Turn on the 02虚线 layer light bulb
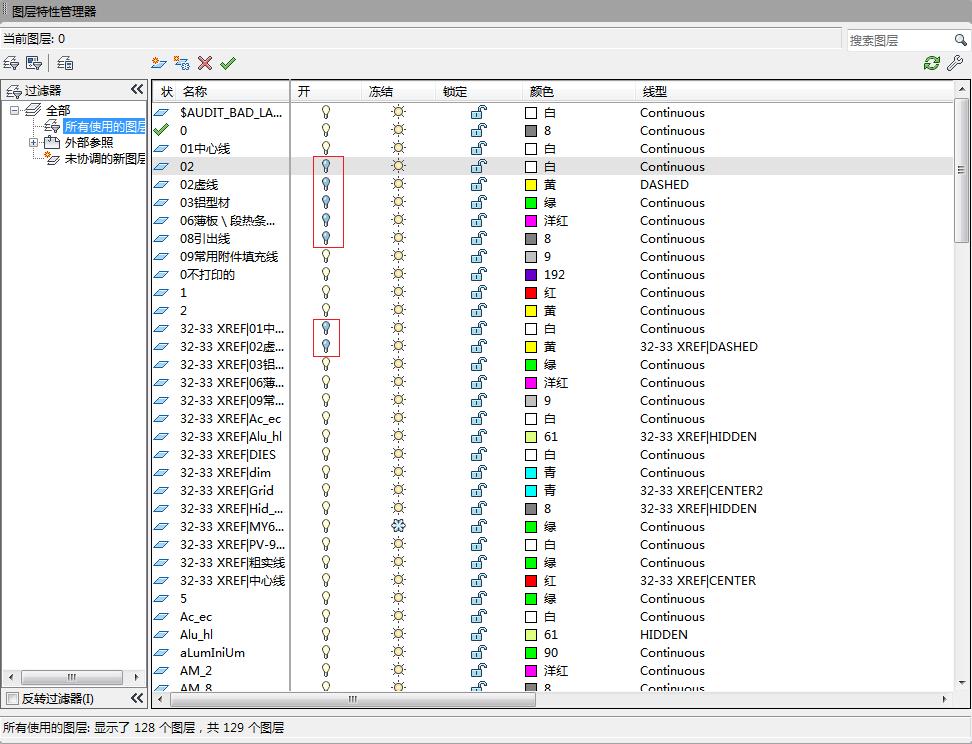The image size is (972, 744). [x=325, y=185]
